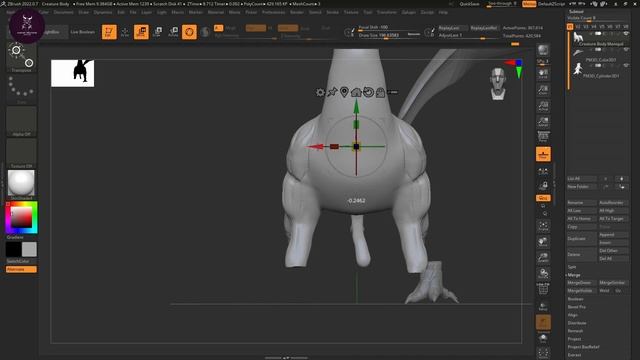Expand the Project section
The image size is (640, 360).
tap(574, 339)
